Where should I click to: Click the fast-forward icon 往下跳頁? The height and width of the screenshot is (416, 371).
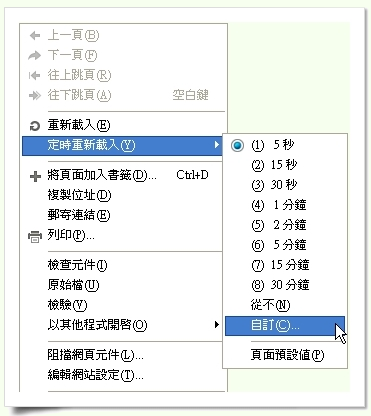[35, 96]
